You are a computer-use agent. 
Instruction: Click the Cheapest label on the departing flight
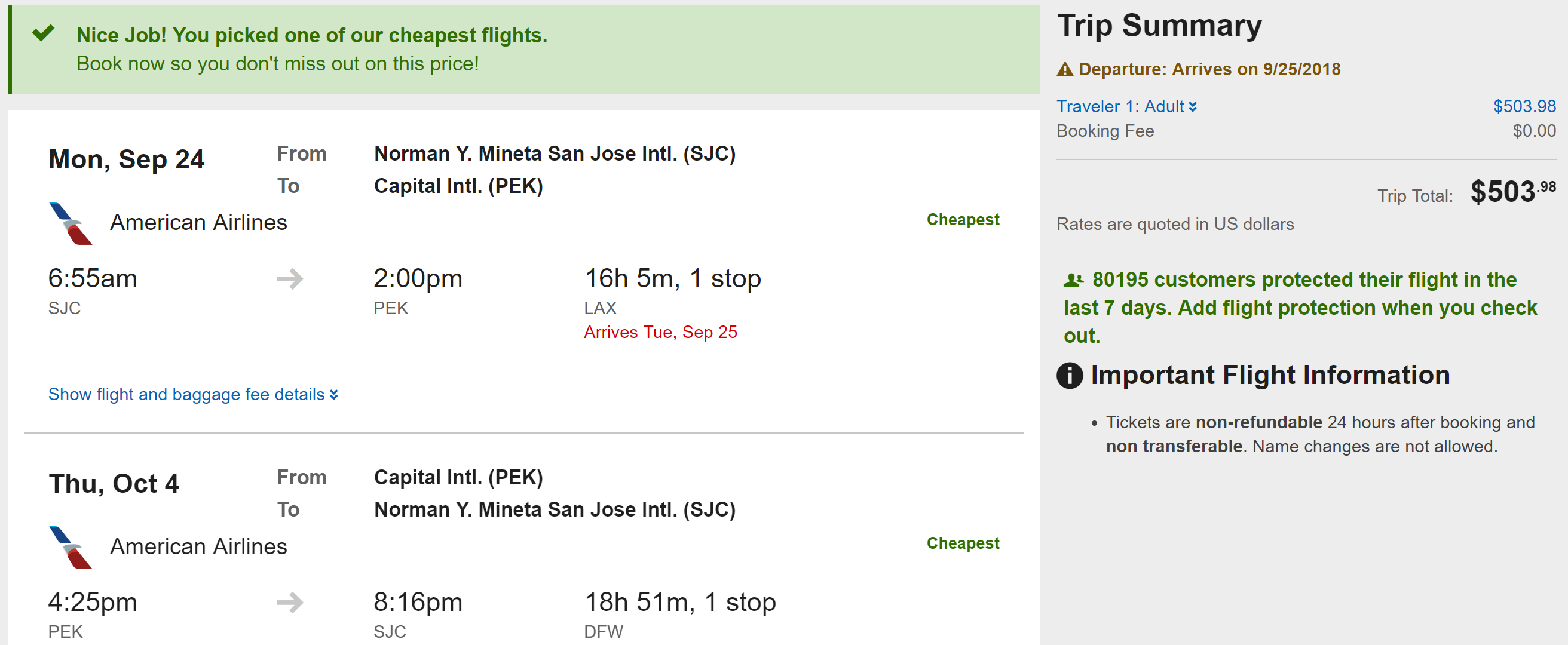point(962,220)
